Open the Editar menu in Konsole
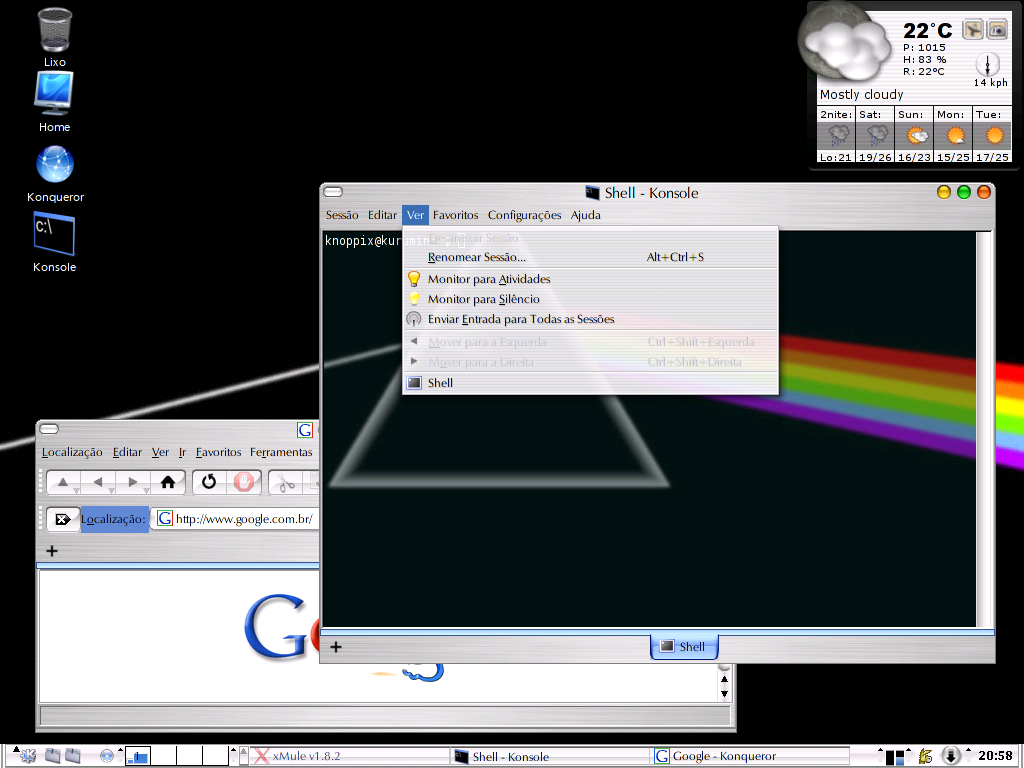1024x768 pixels. pyautogui.click(x=382, y=215)
